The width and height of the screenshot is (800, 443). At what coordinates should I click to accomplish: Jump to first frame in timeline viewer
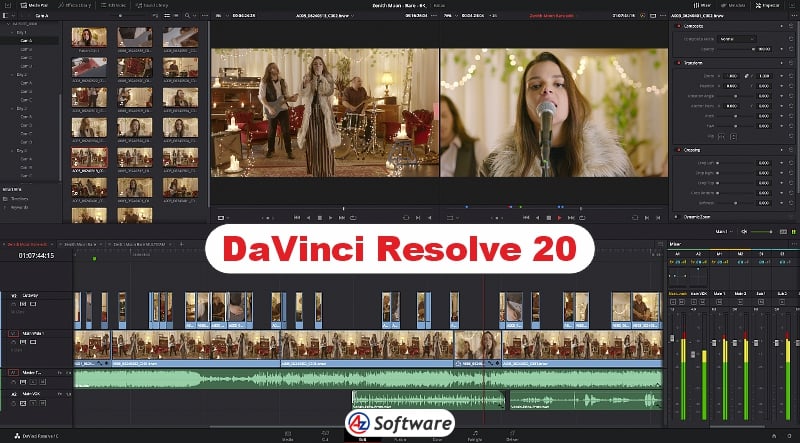526,218
